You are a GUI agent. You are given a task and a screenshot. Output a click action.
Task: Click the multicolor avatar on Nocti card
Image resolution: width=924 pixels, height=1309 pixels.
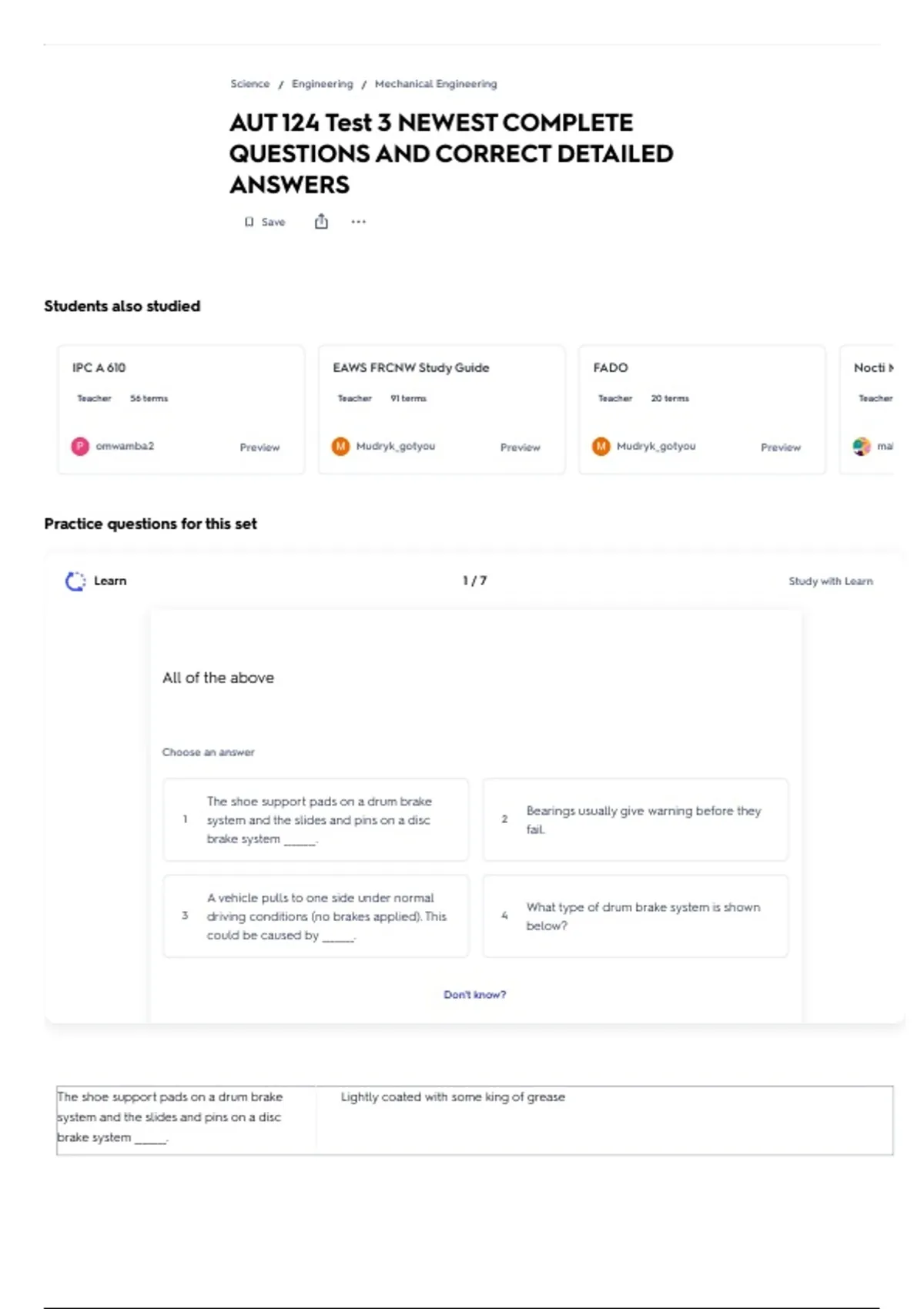(862, 447)
